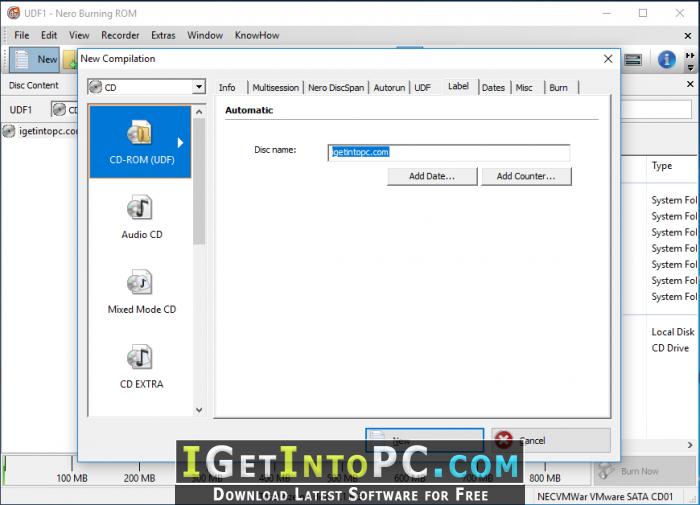The image size is (700, 505).
Task: Pick the Mixed Mode CD compilation icon
Action: tap(140, 282)
